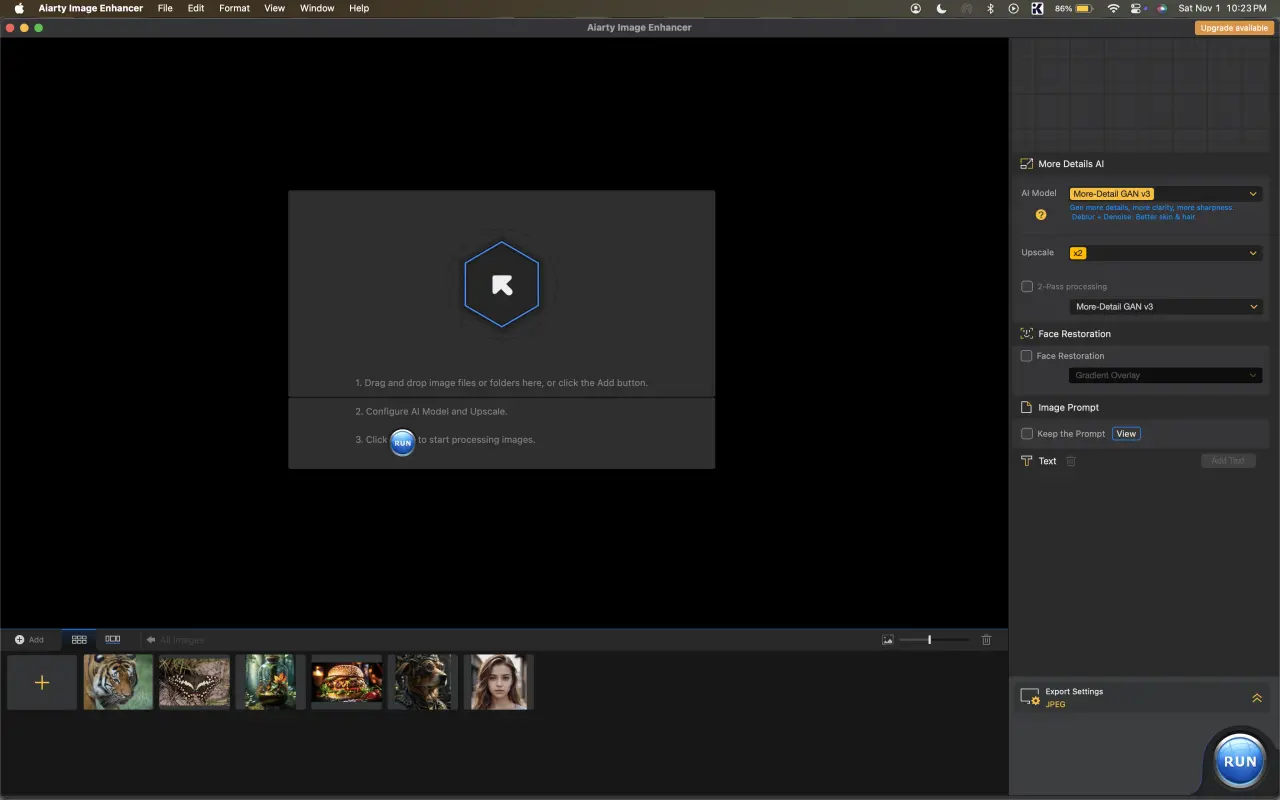
Task: Click the AI Model help question mark icon
Action: coord(1041,215)
